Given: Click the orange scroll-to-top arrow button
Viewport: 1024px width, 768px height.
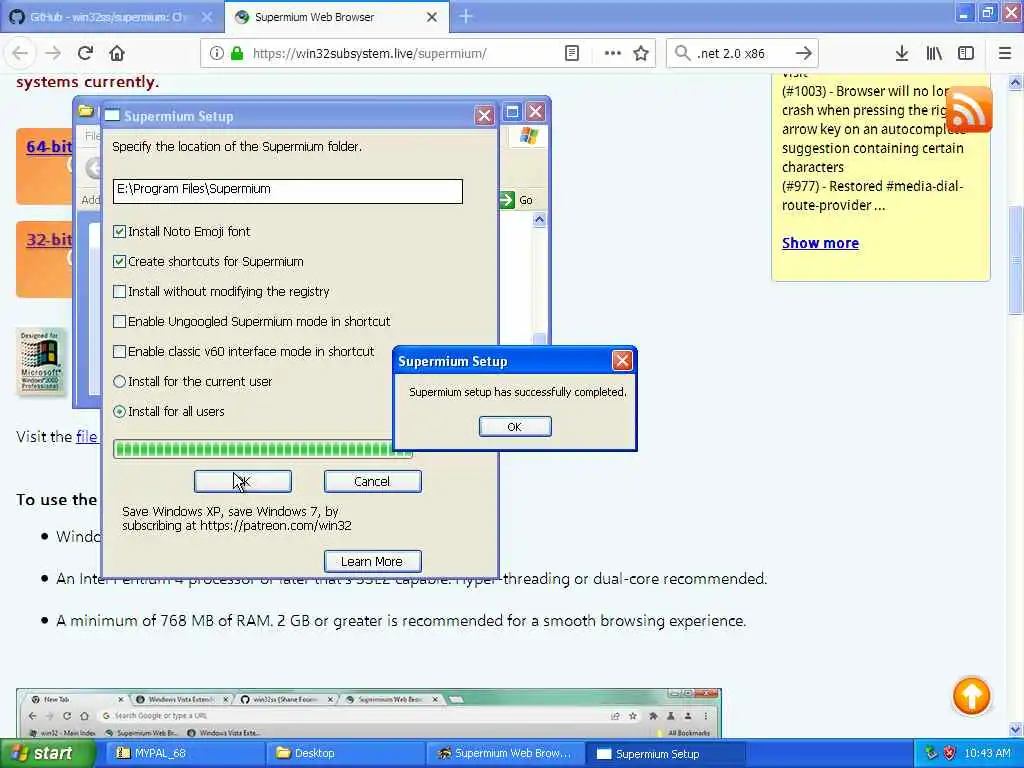Looking at the screenshot, I should 971,696.
